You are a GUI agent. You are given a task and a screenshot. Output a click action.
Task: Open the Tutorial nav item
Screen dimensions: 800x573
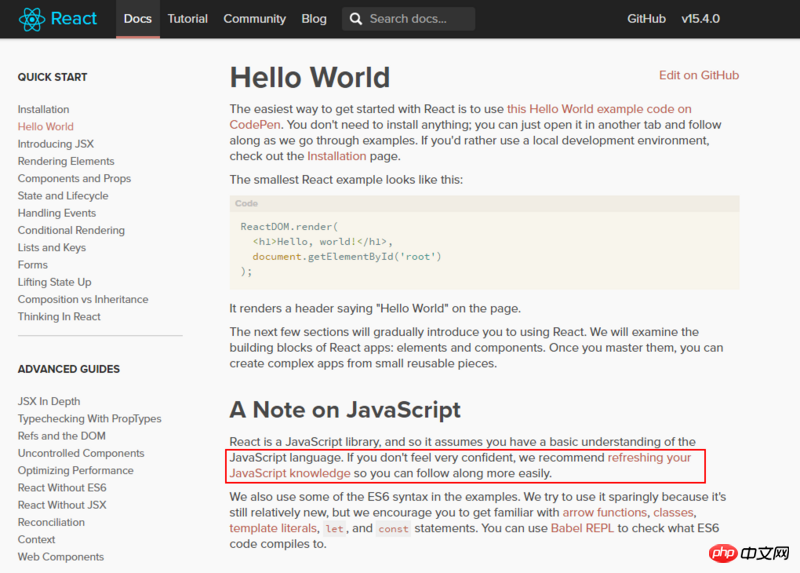(188, 19)
